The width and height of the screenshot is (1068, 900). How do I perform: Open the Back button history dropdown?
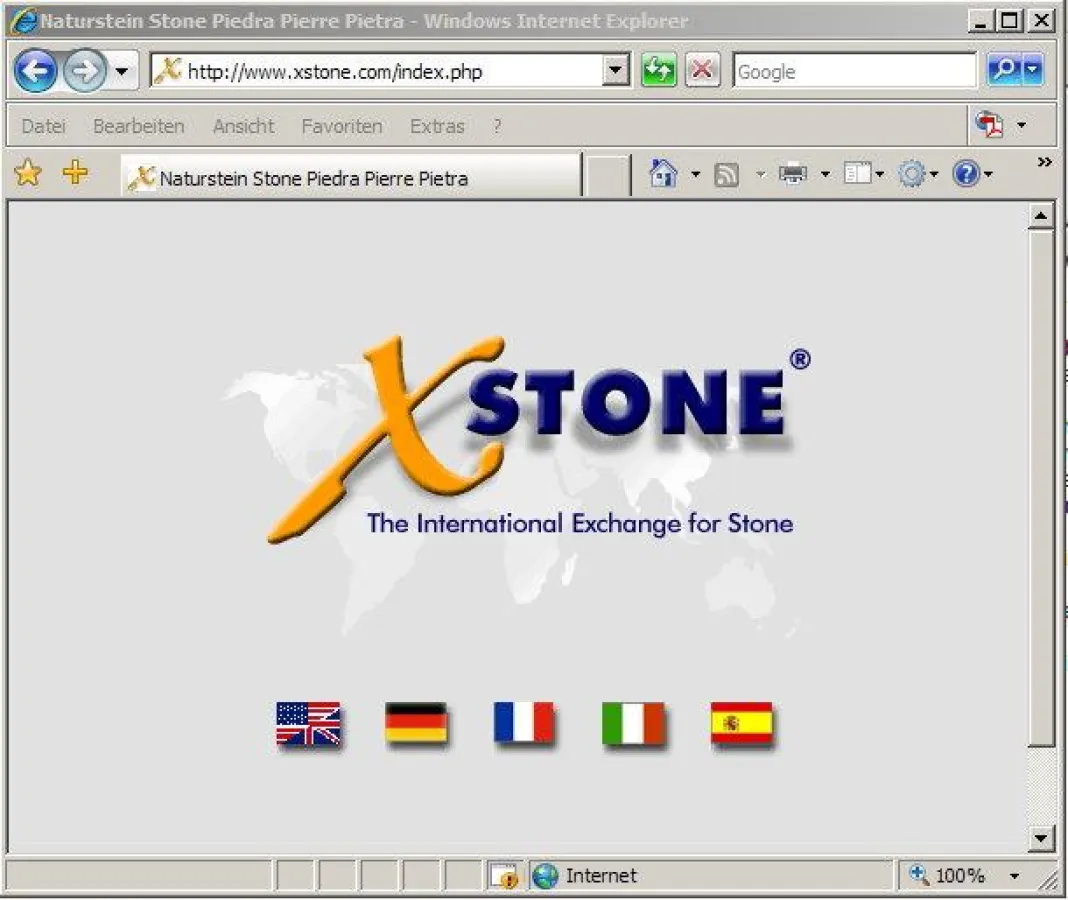coord(120,70)
